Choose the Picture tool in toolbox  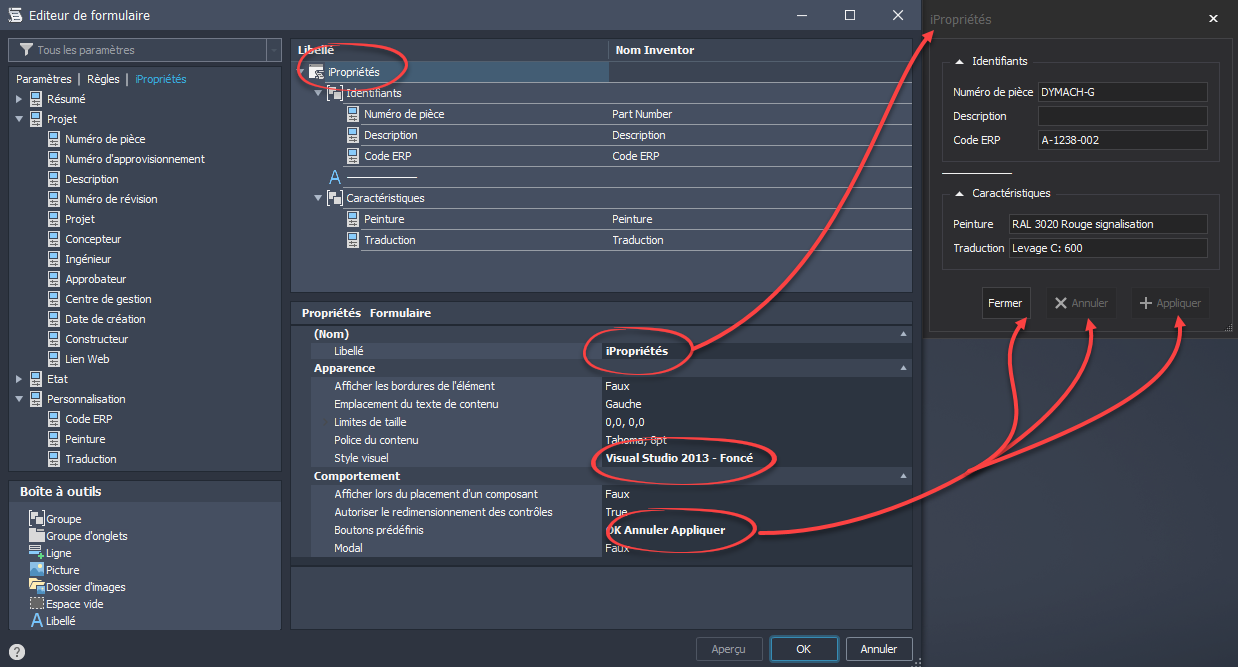click(x=62, y=570)
